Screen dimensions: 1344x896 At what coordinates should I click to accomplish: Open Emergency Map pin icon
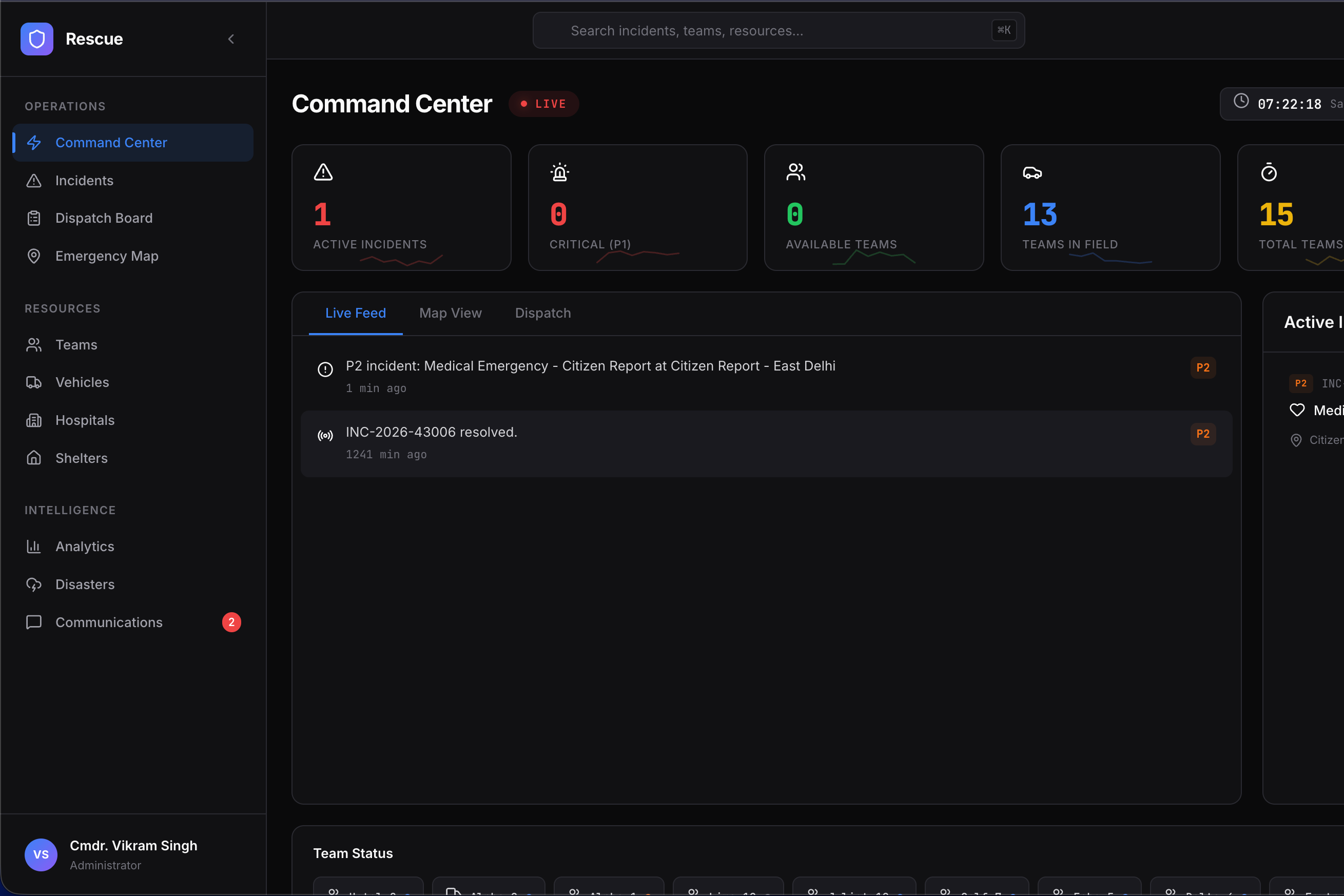(34, 256)
